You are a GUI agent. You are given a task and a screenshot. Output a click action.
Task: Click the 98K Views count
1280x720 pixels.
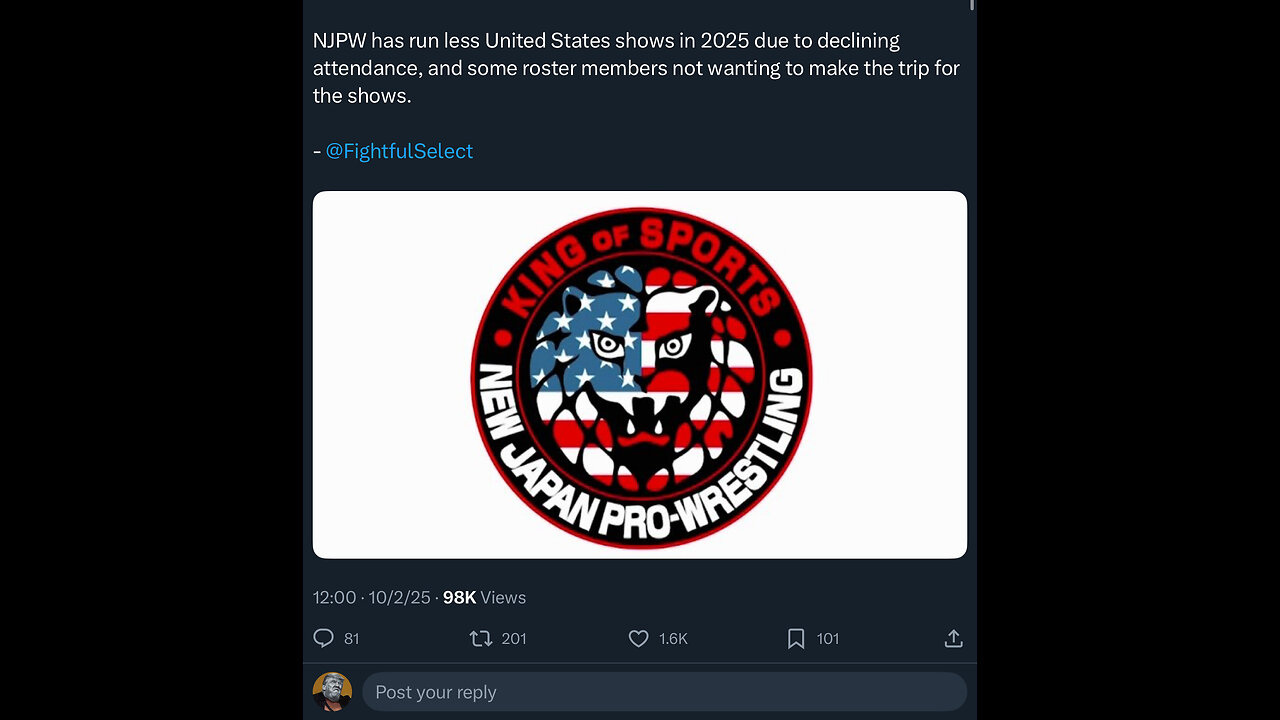(484, 597)
